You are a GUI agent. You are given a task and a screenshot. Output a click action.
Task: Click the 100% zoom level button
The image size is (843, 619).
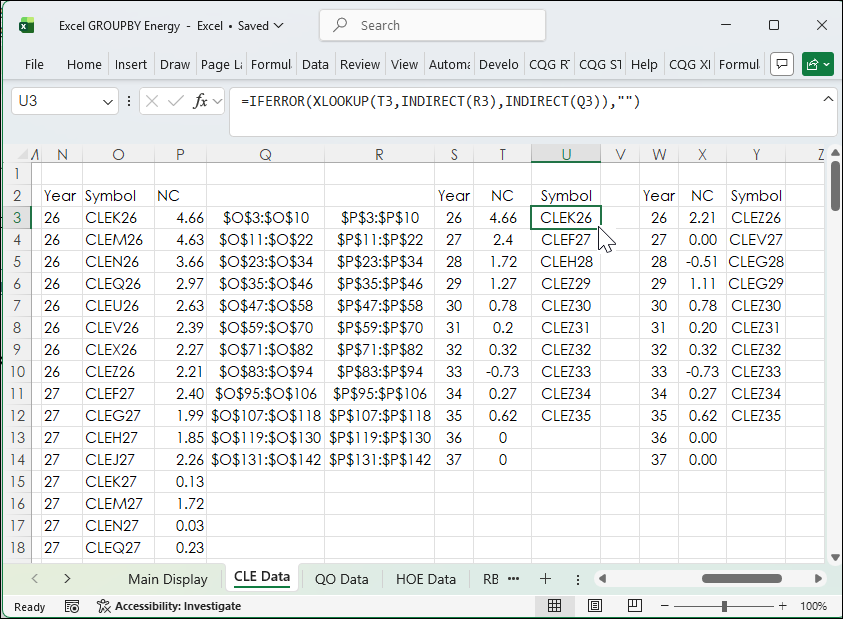click(813, 606)
